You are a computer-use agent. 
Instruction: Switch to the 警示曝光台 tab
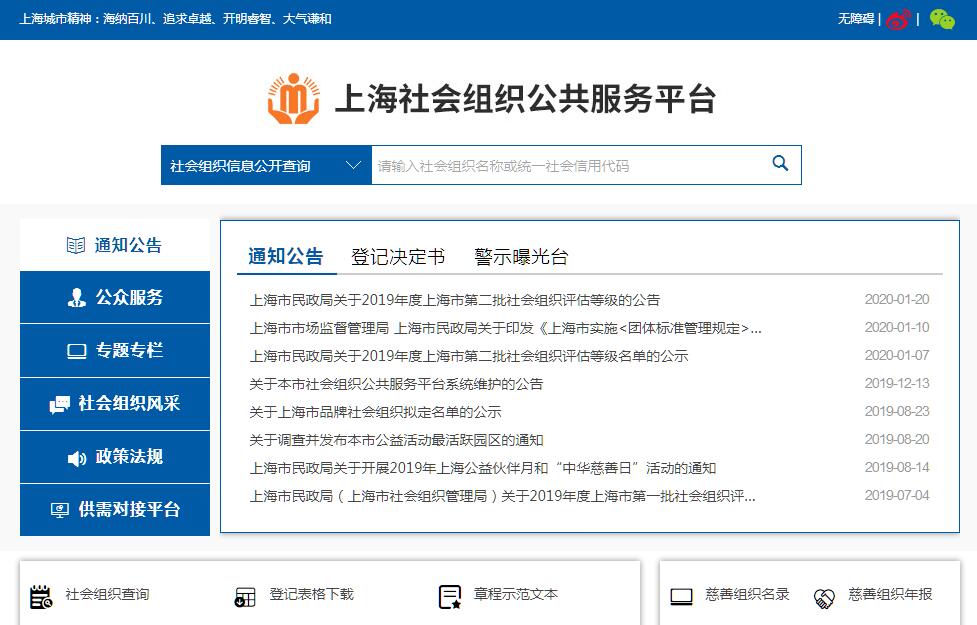point(521,257)
